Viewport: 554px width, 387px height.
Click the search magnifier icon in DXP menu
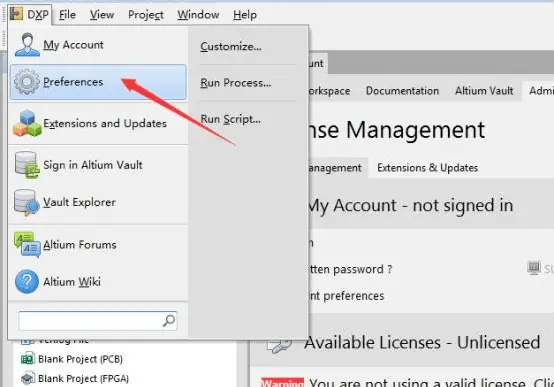coord(169,321)
